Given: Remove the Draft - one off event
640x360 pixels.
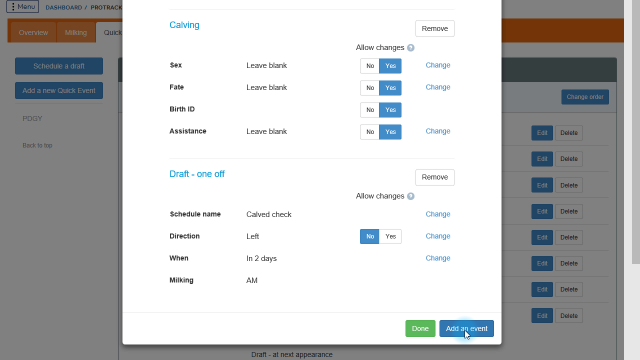Looking at the screenshot, I should [x=435, y=177].
